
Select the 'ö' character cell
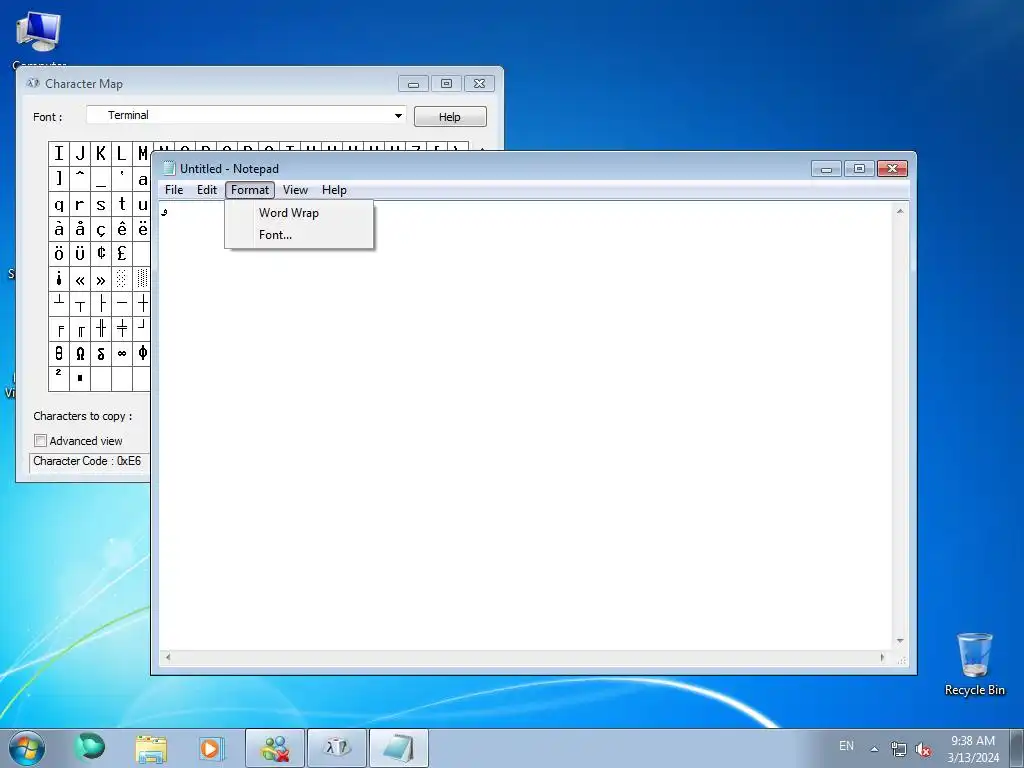[x=59, y=253]
